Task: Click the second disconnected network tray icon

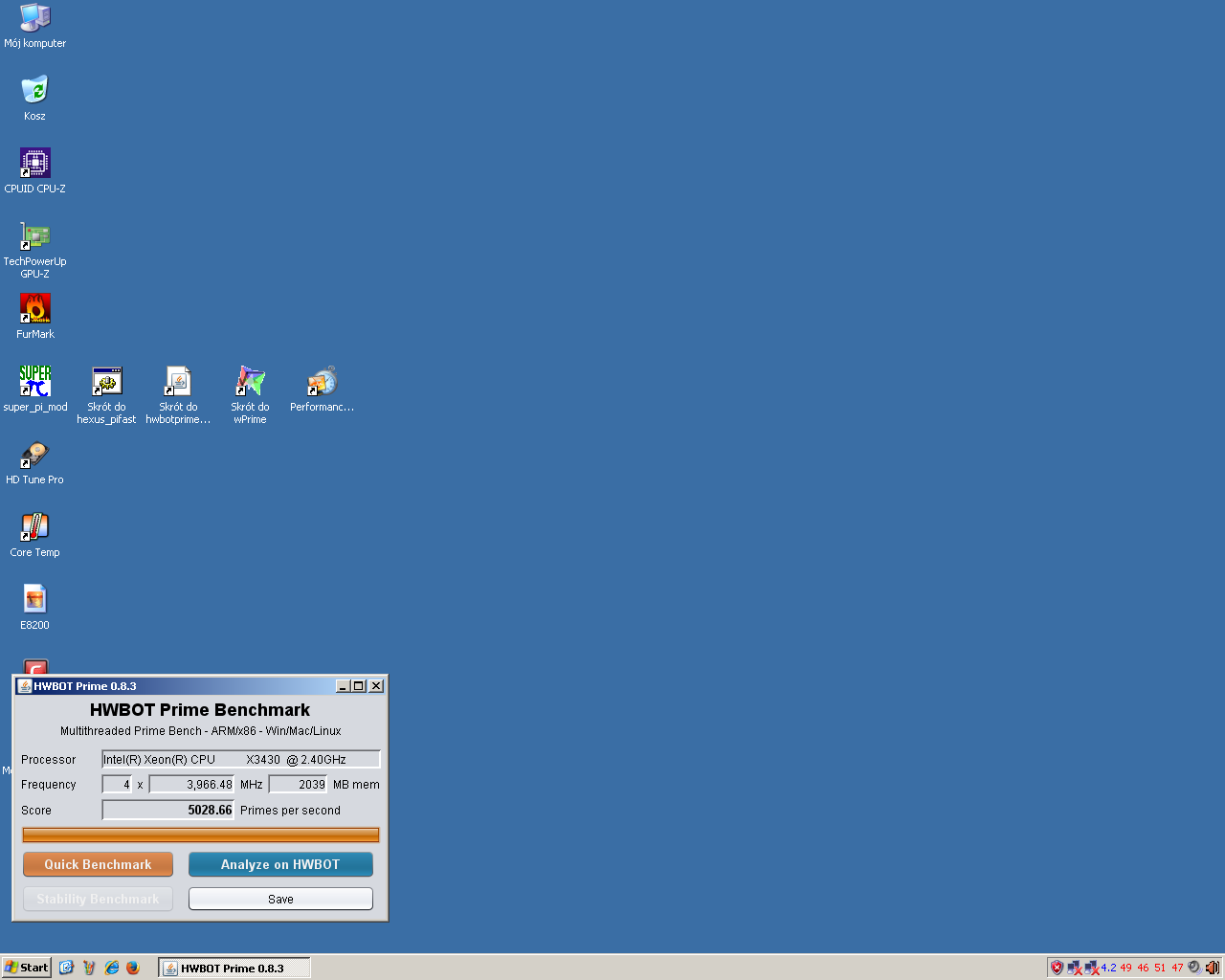Action: coord(1092,968)
